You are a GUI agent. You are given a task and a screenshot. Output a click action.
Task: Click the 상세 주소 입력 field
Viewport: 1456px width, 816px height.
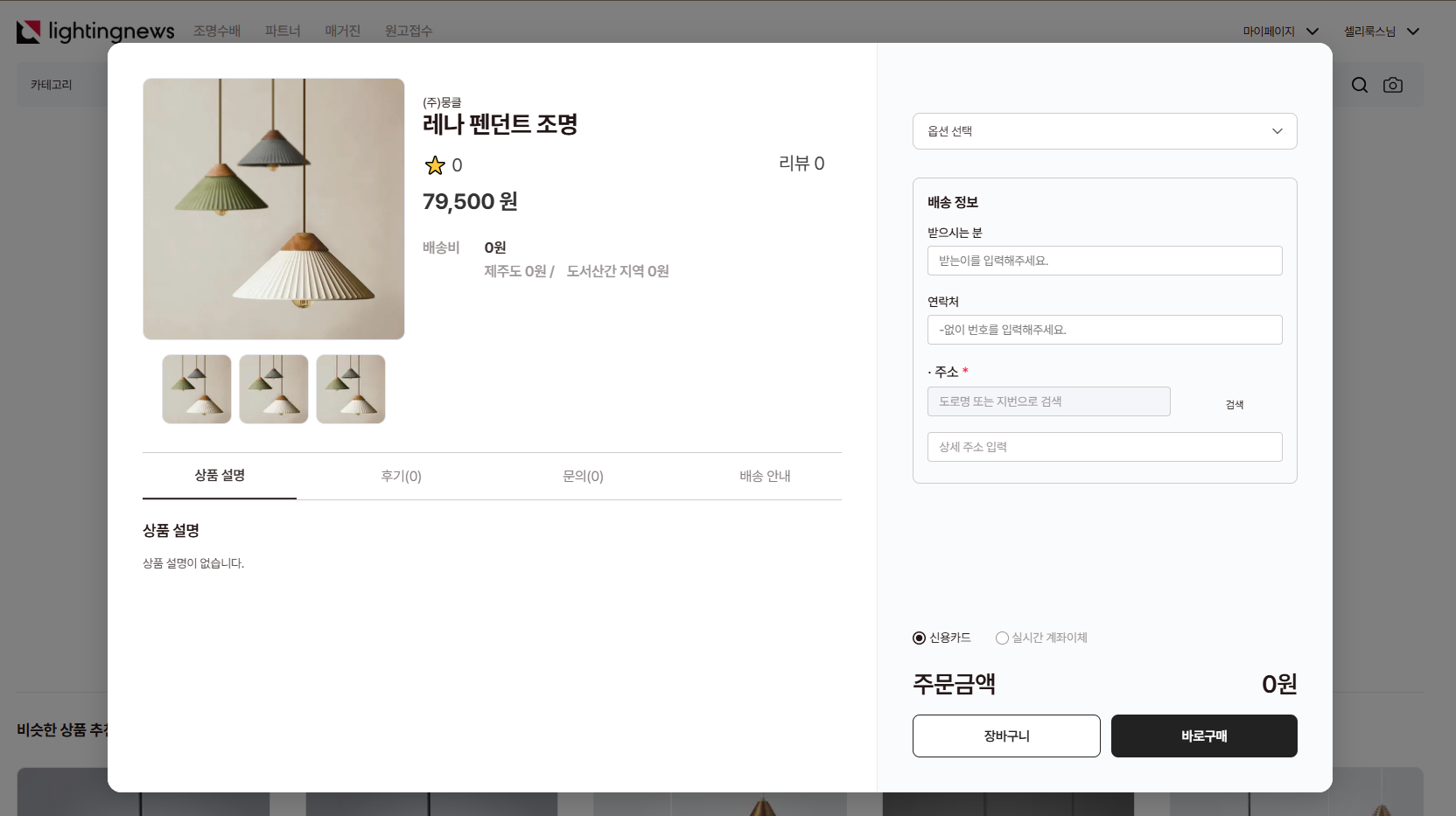click(1104, 447)
